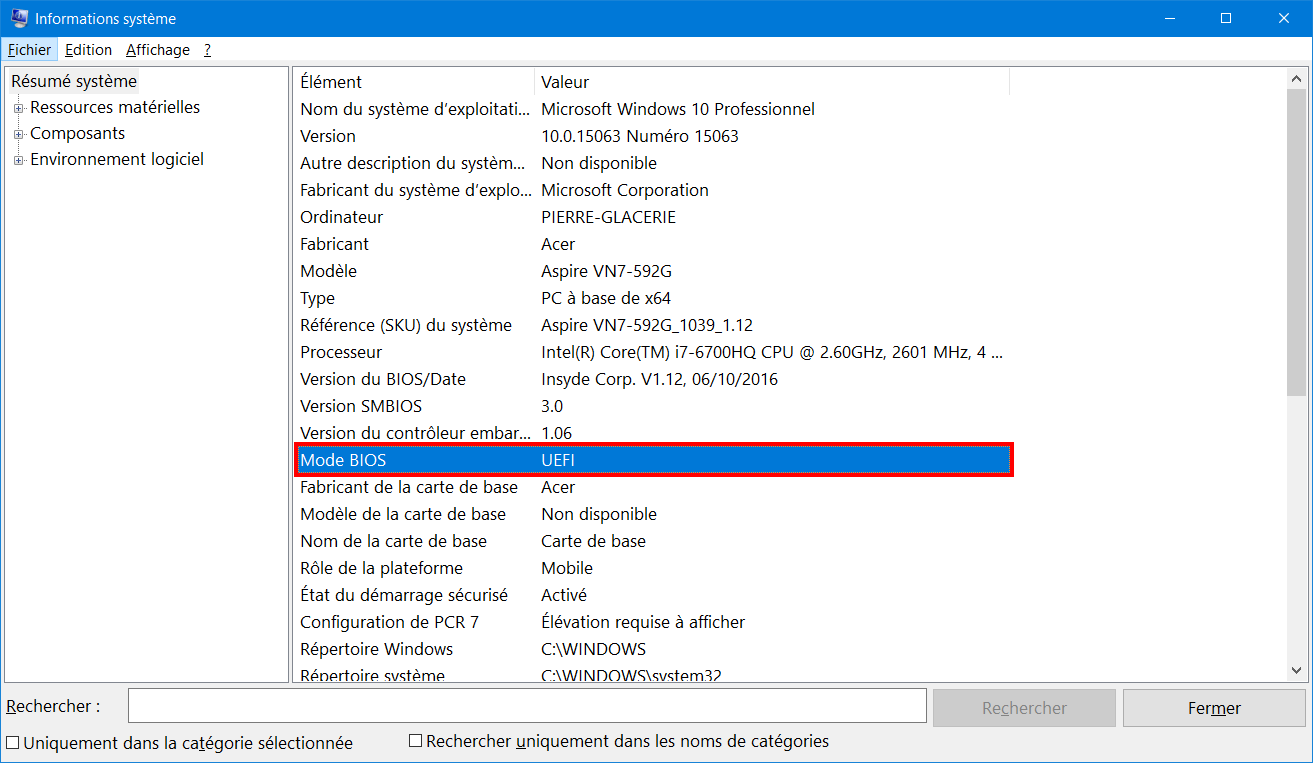Expand the Composants node
The image size is (1313, 763).
(x=18, y=134)
